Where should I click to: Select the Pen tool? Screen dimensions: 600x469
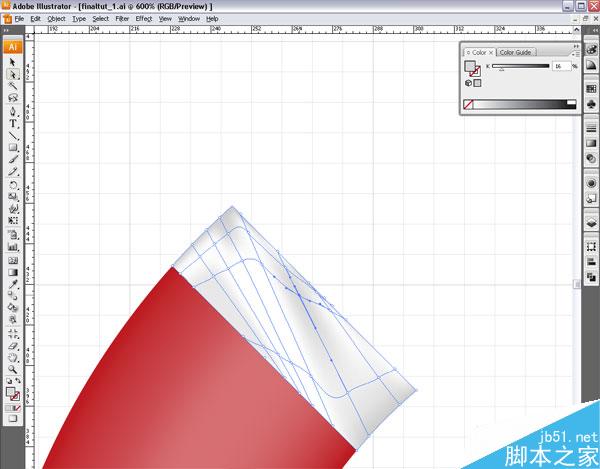click(x=13, y=112)
